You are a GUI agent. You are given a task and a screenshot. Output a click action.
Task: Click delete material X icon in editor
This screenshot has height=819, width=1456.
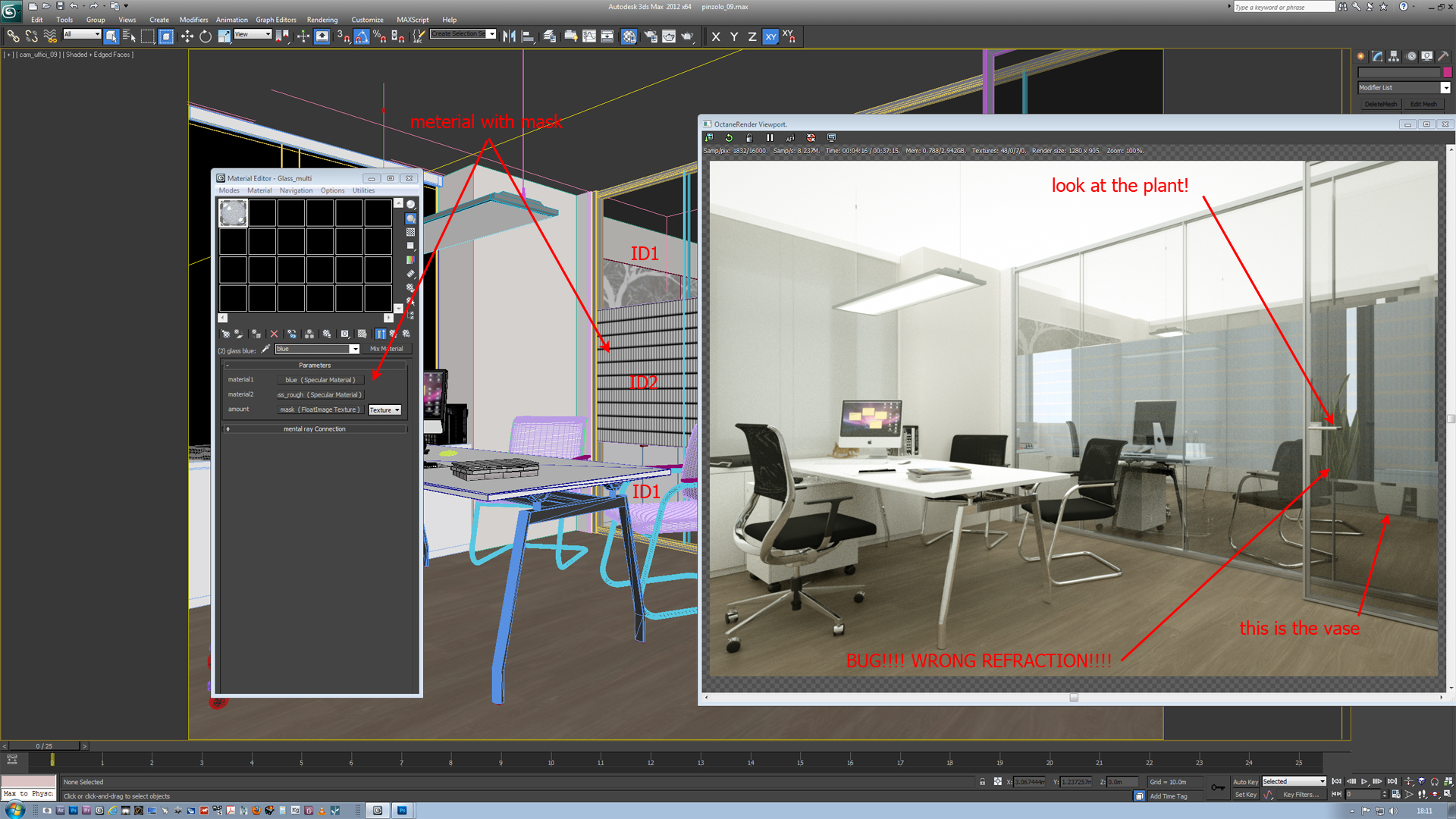(x=275, y=334)
